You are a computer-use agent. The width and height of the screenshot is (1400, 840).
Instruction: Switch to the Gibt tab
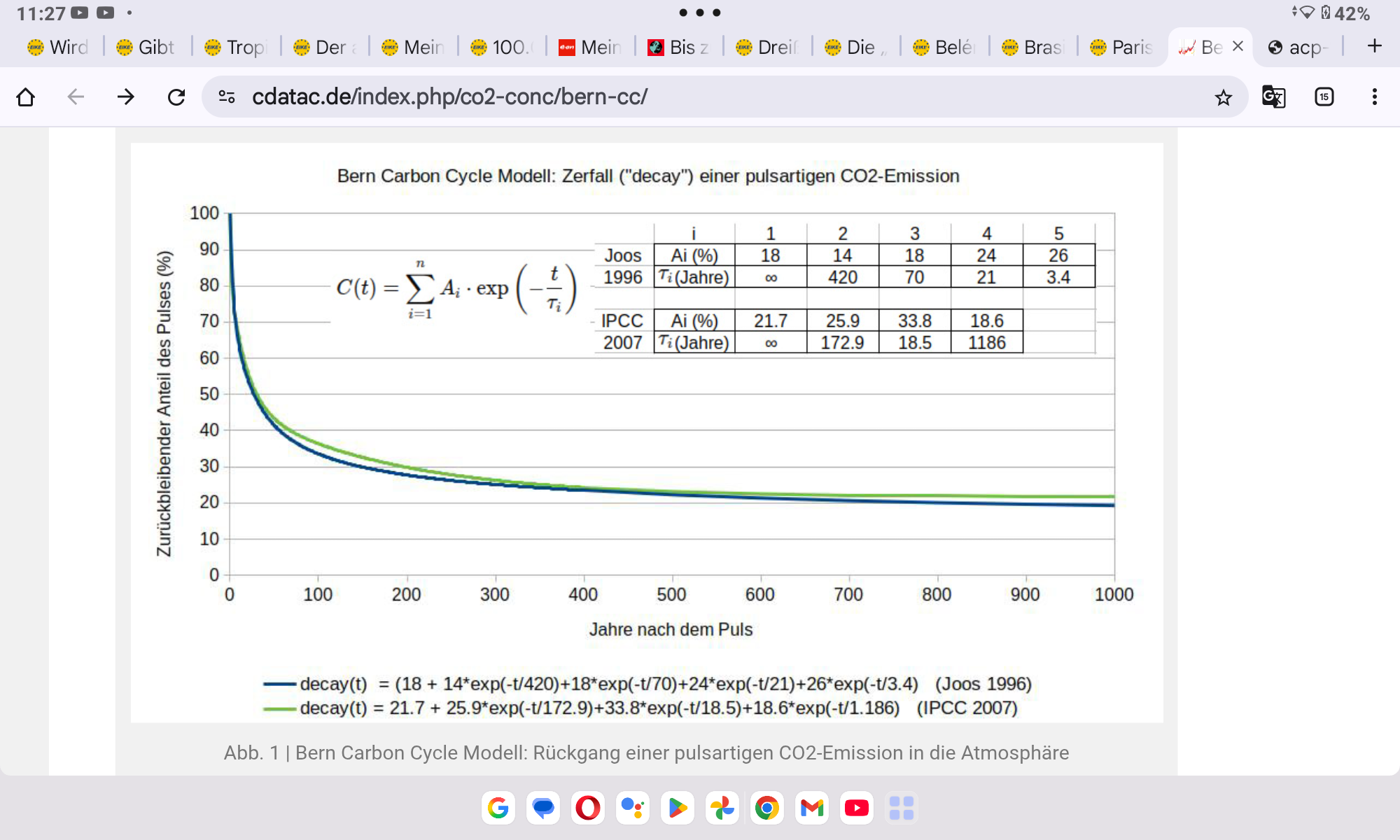(x=146, y=47)
